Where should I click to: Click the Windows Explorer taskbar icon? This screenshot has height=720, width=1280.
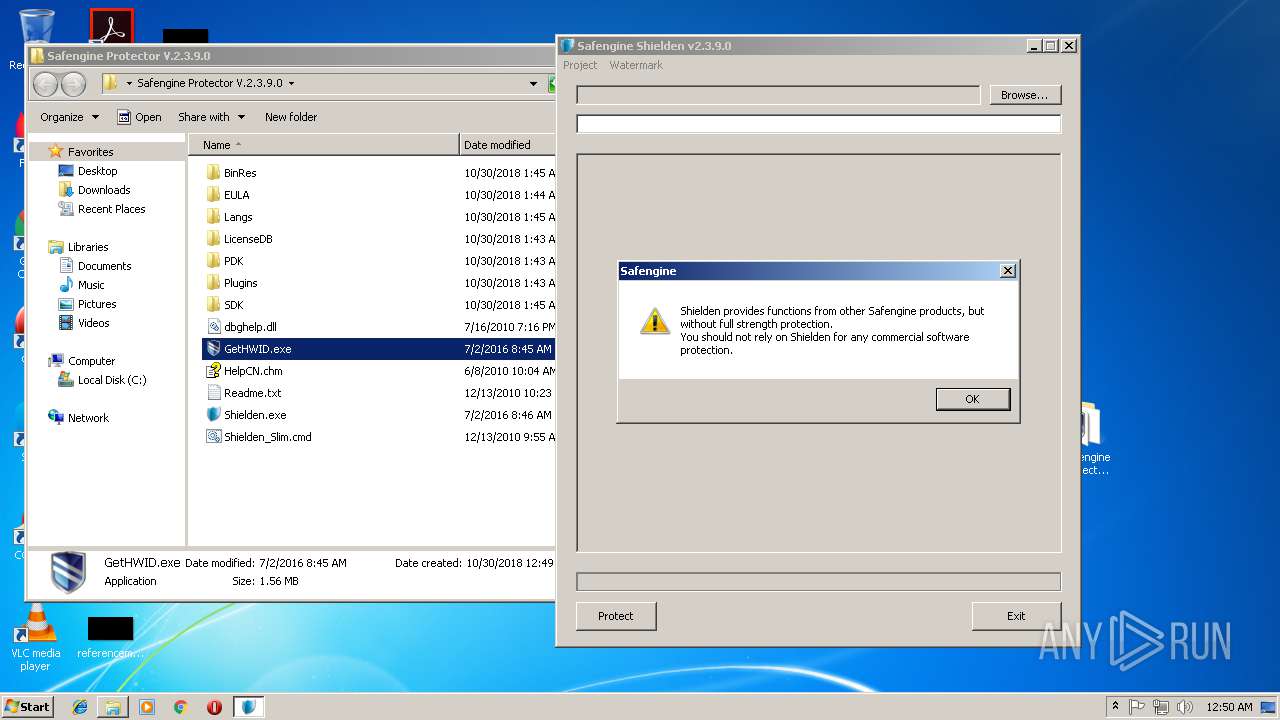coord(113,707)
